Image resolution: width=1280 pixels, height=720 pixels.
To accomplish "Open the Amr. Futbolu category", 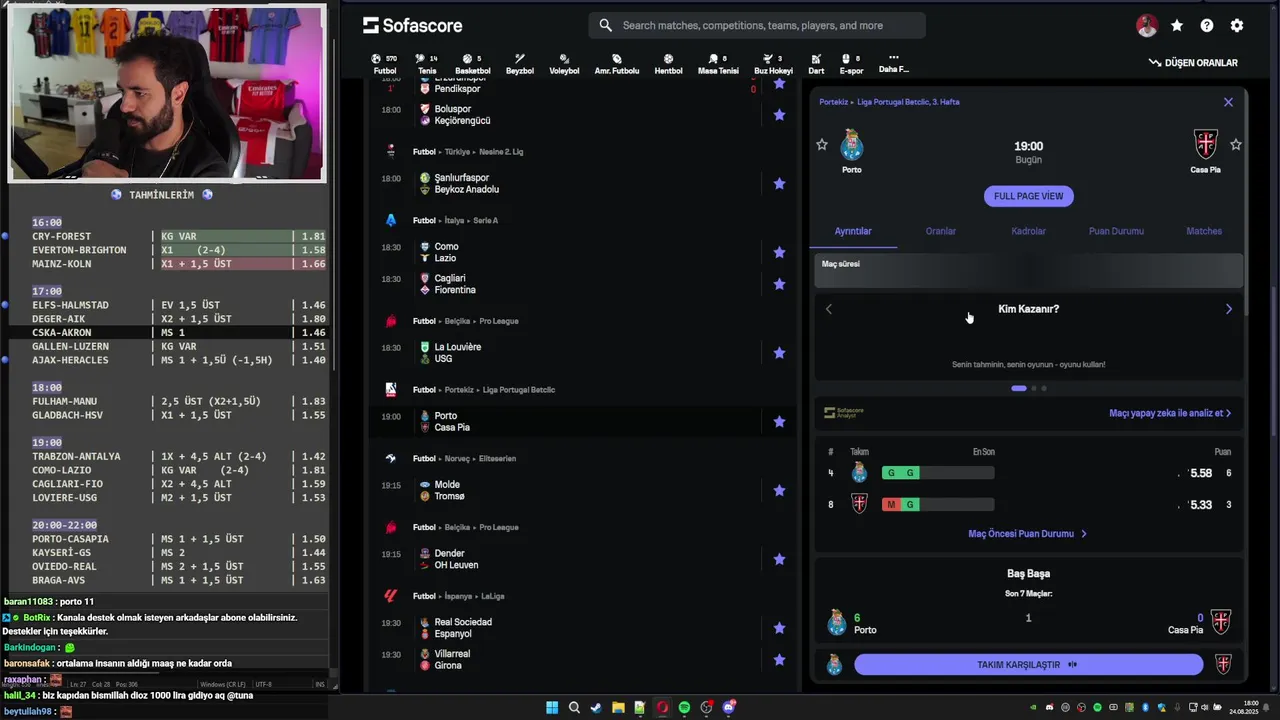I will click(x=617, y=64).
